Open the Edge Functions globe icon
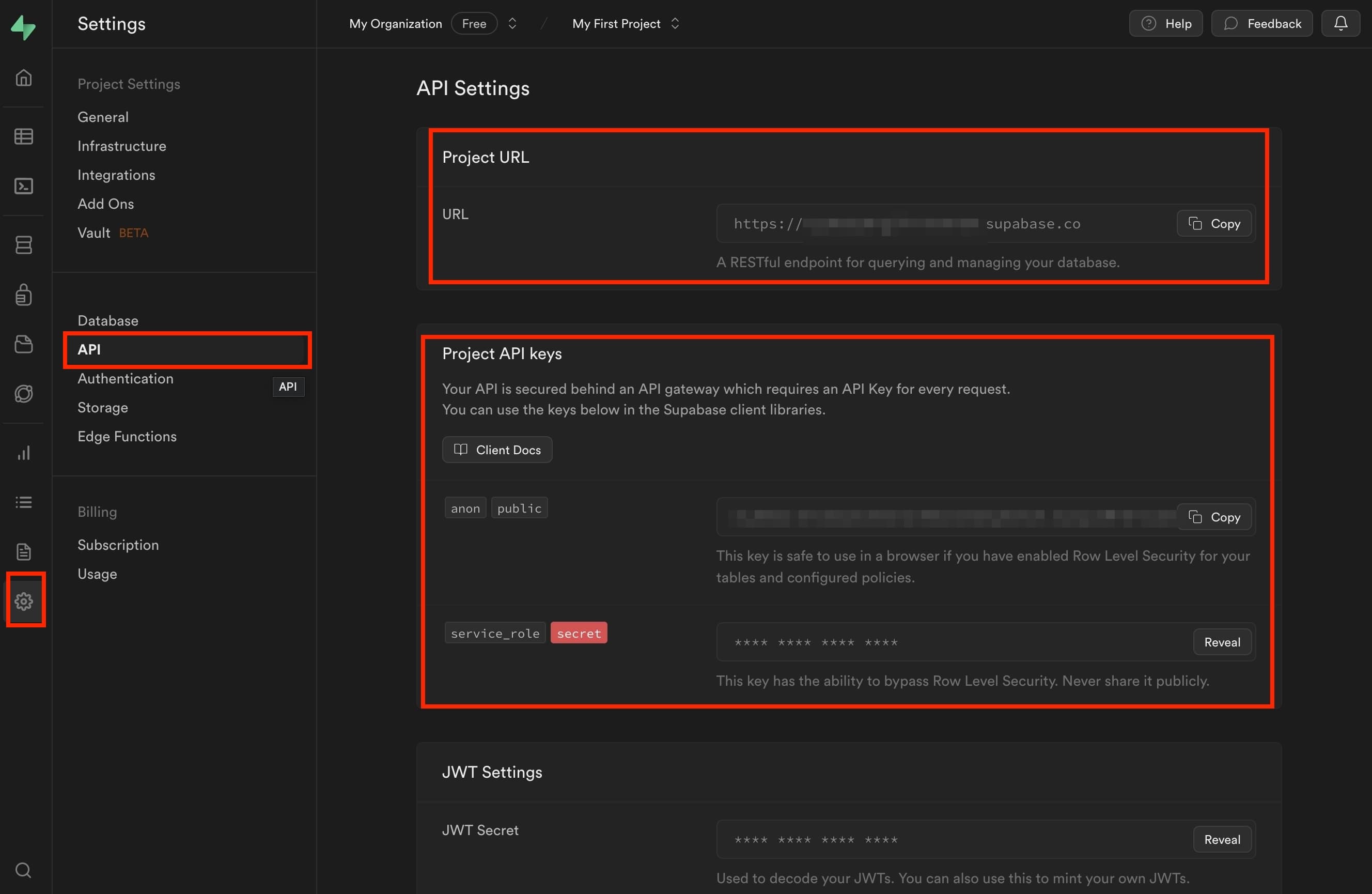1372x894 pixels. click(x=23, y=394)
